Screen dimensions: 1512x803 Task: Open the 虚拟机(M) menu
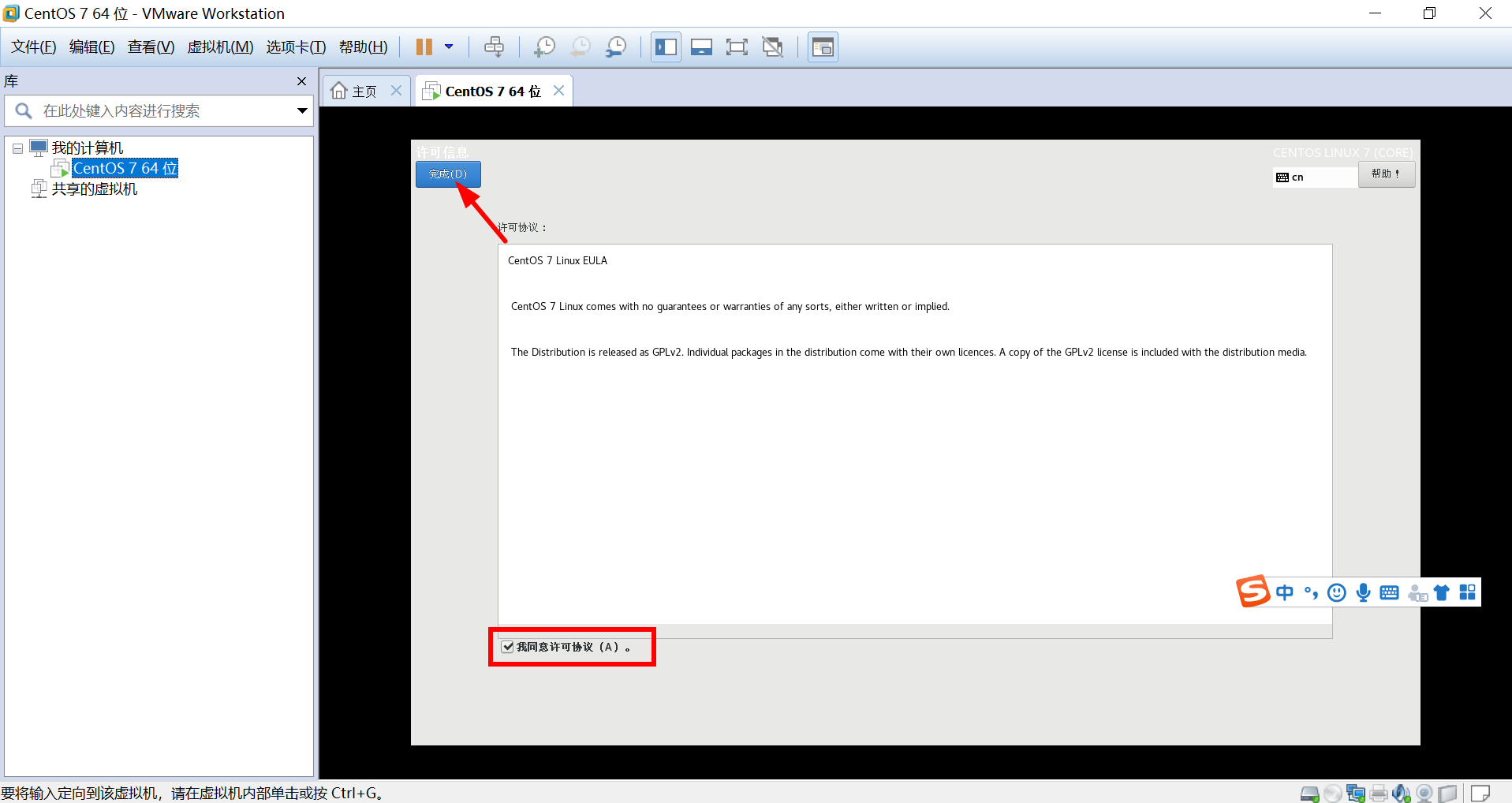coord(220,47)
